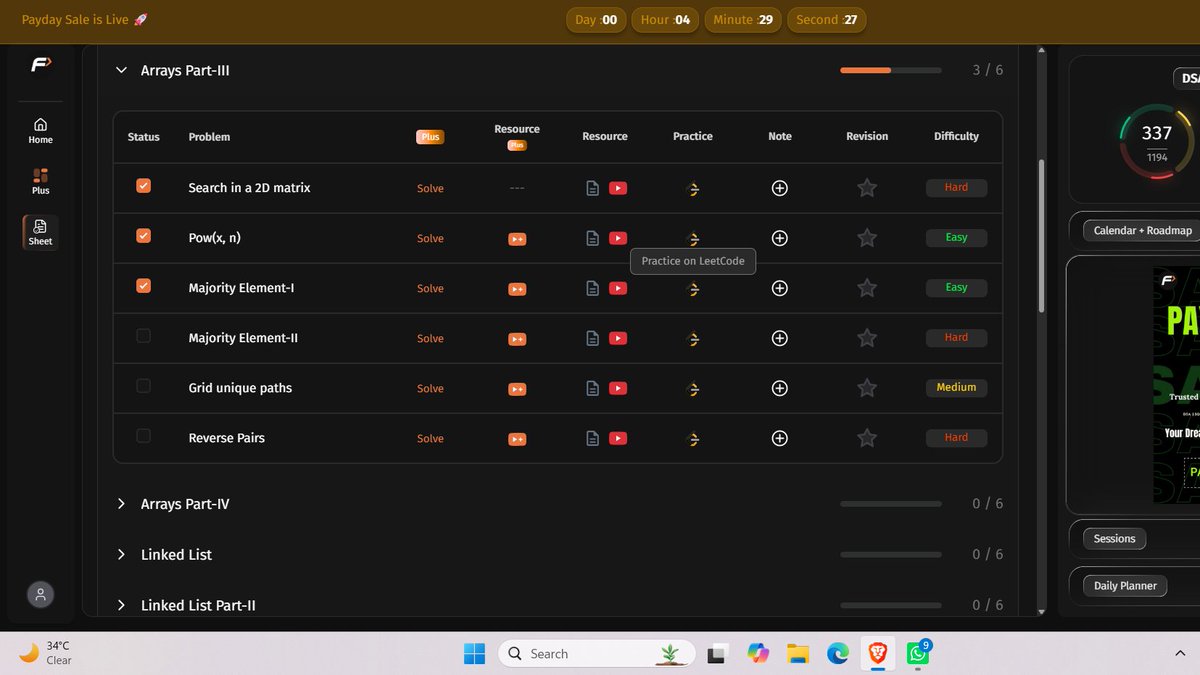
Task: Expand the Arrays Part-IV section
Action: [x=121, y=504]
